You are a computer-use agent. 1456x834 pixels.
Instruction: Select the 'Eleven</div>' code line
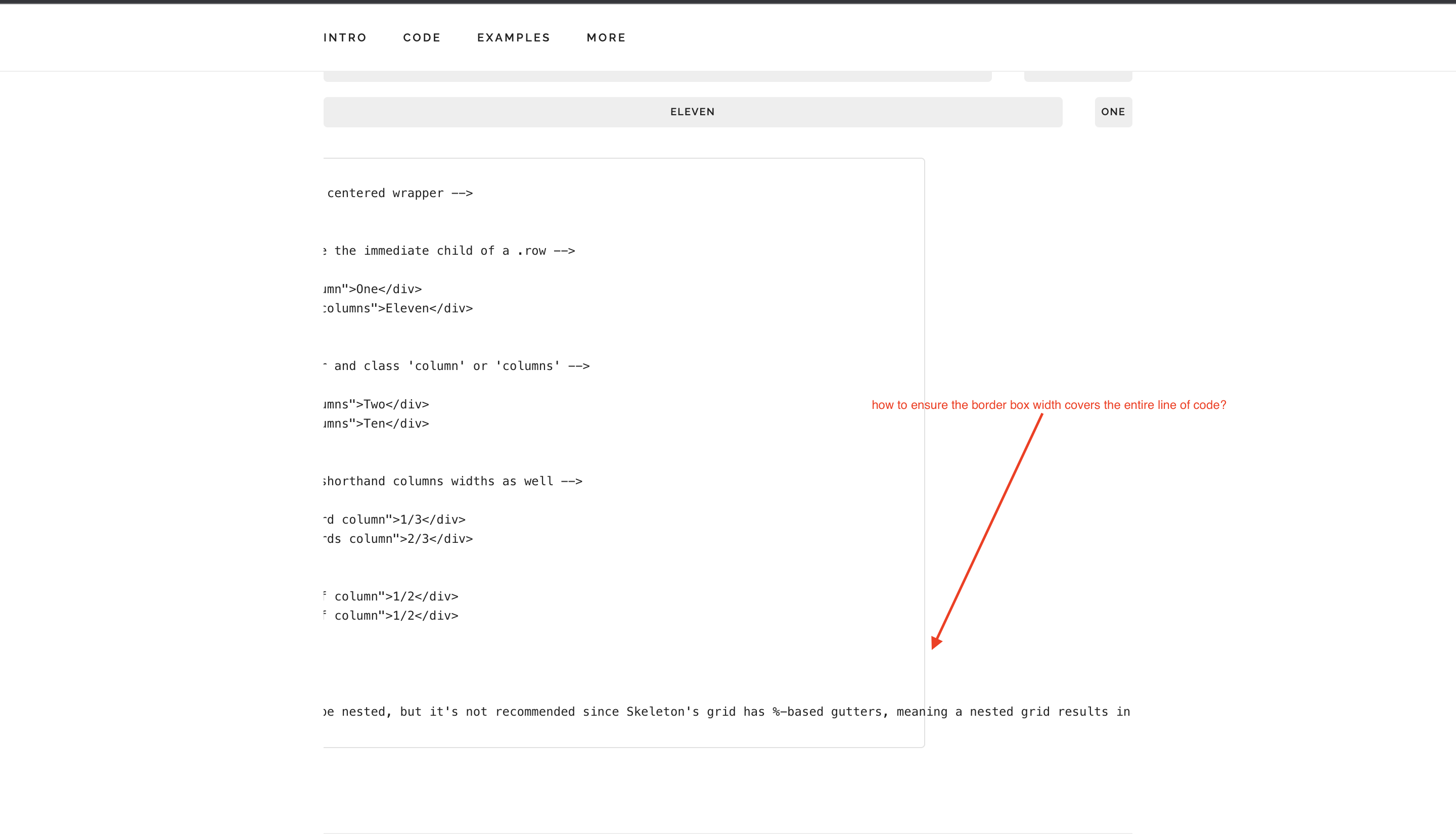(x=398, y=309)
